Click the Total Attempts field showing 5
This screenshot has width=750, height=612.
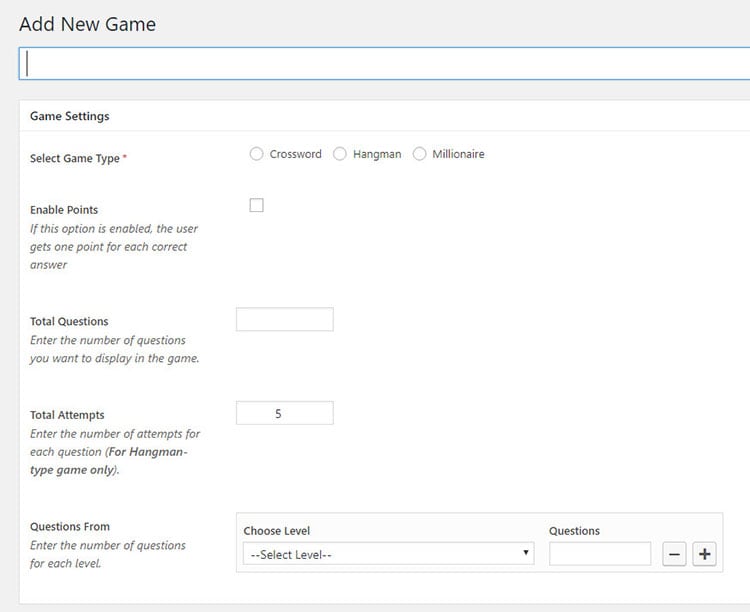pos(284,413)
